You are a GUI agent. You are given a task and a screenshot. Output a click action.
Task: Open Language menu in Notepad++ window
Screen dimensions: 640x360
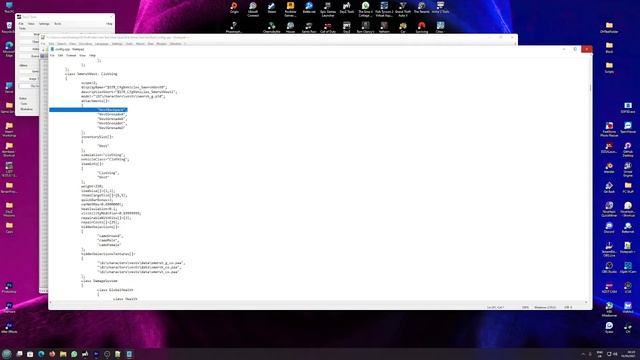point(102,44)
